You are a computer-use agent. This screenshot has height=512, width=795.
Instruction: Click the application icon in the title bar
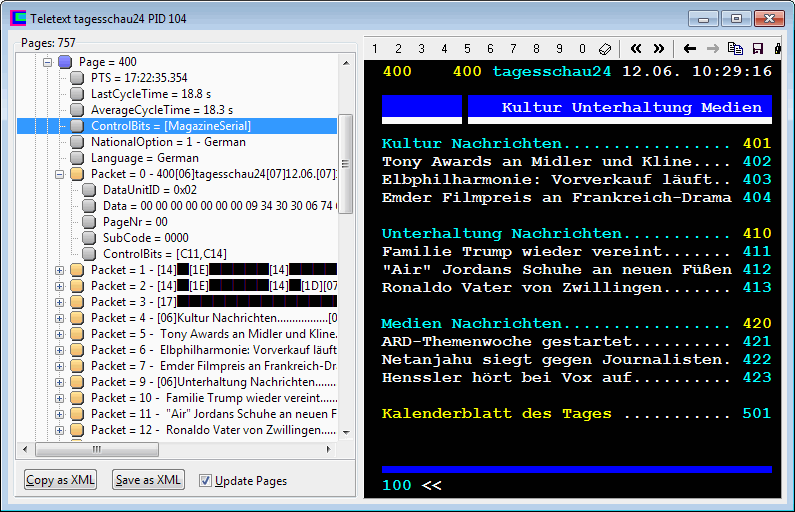(x=18, y=19)
